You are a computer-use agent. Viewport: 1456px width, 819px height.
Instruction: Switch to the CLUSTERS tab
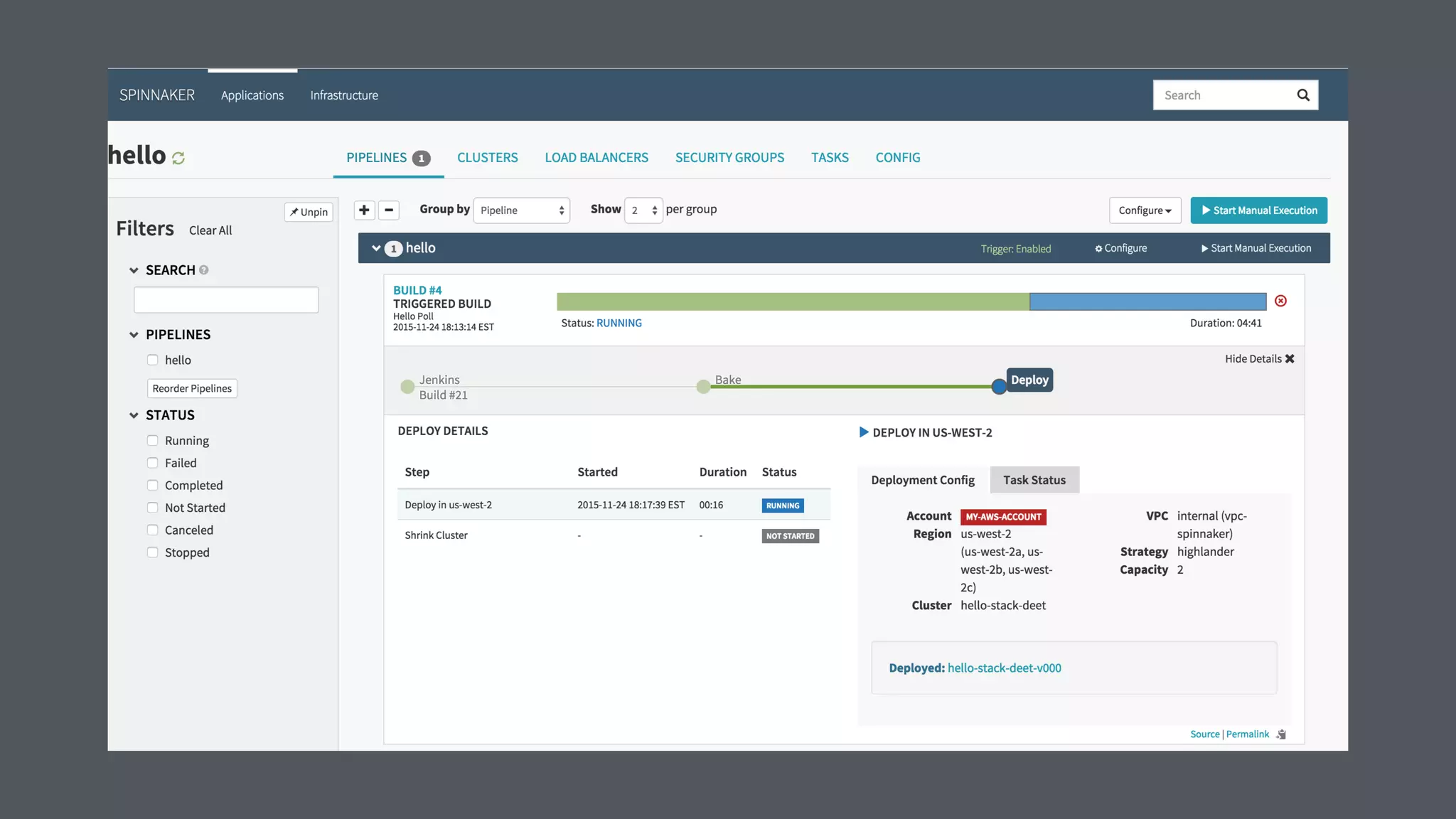coord(487,158)
